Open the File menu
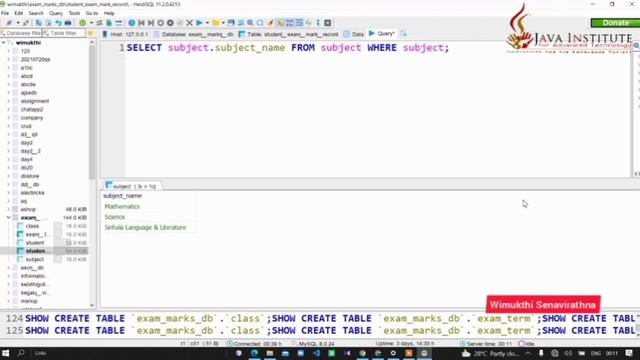The height and width of the screenshot is (360, 640). pyautogui.click(x=5, y=13)
